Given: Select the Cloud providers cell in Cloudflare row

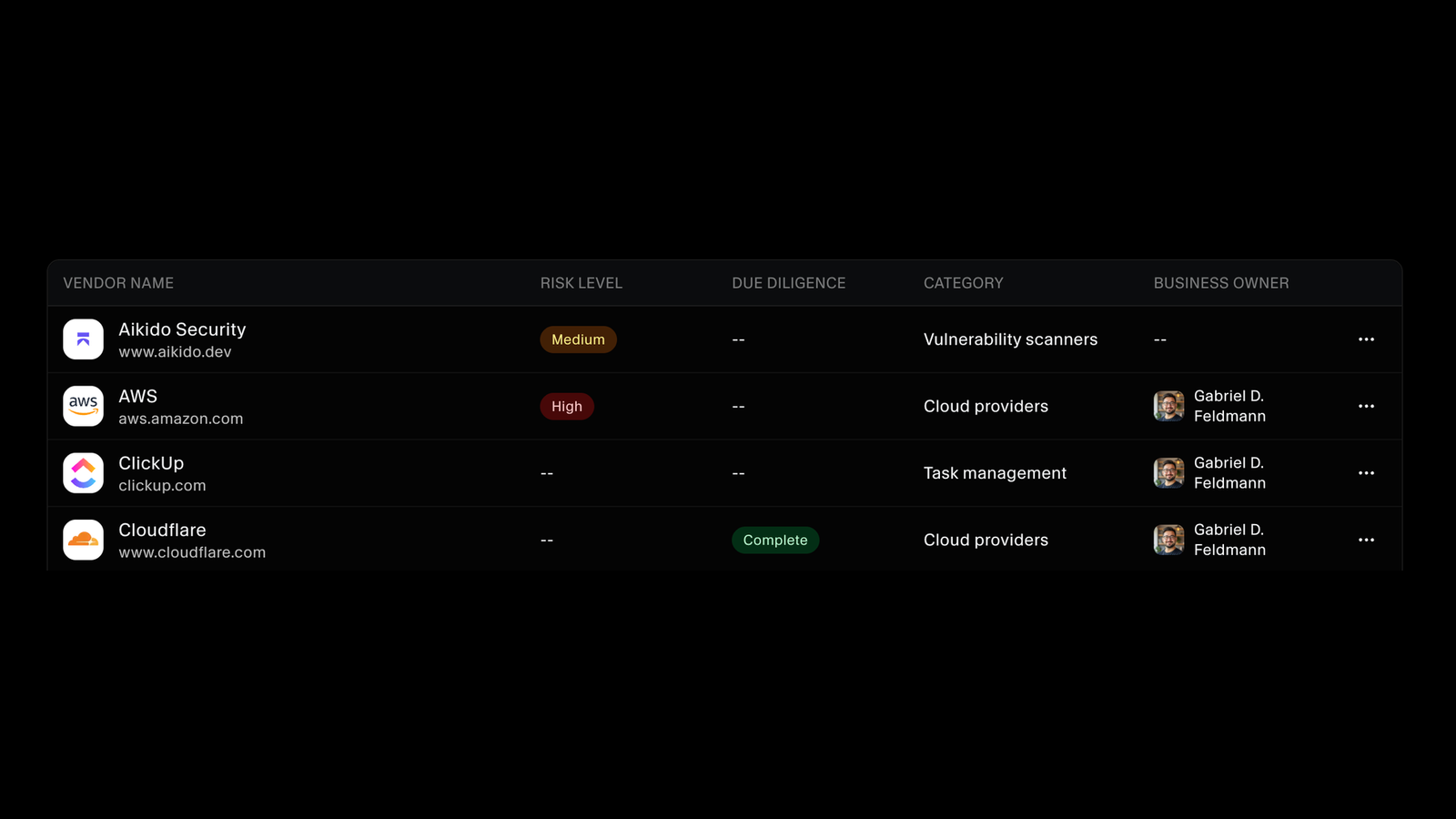Looking at the screenshot, I should pos(986,540).
